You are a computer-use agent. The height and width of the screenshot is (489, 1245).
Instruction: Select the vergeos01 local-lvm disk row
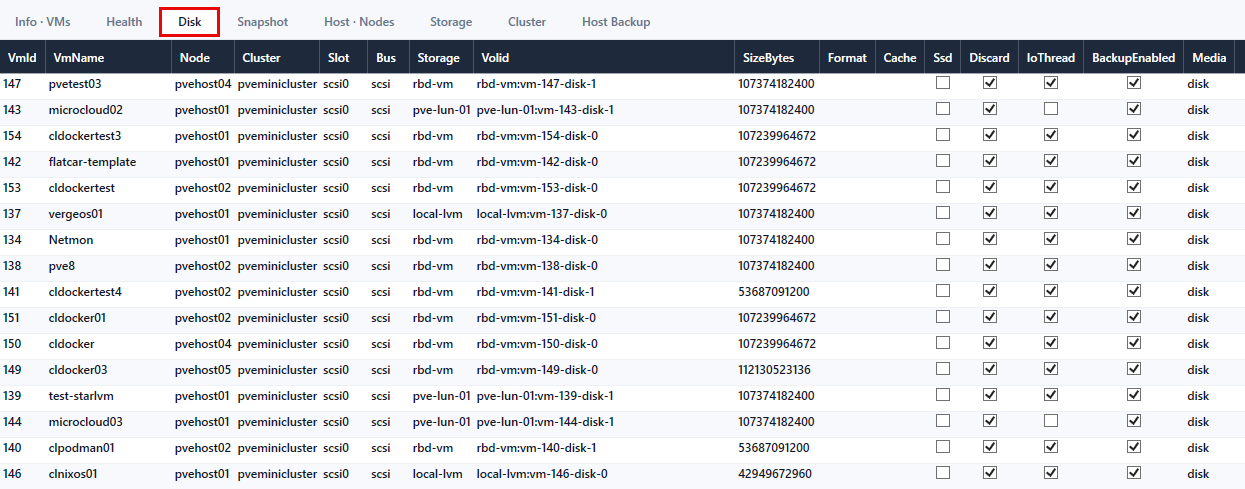coord(622,214)
